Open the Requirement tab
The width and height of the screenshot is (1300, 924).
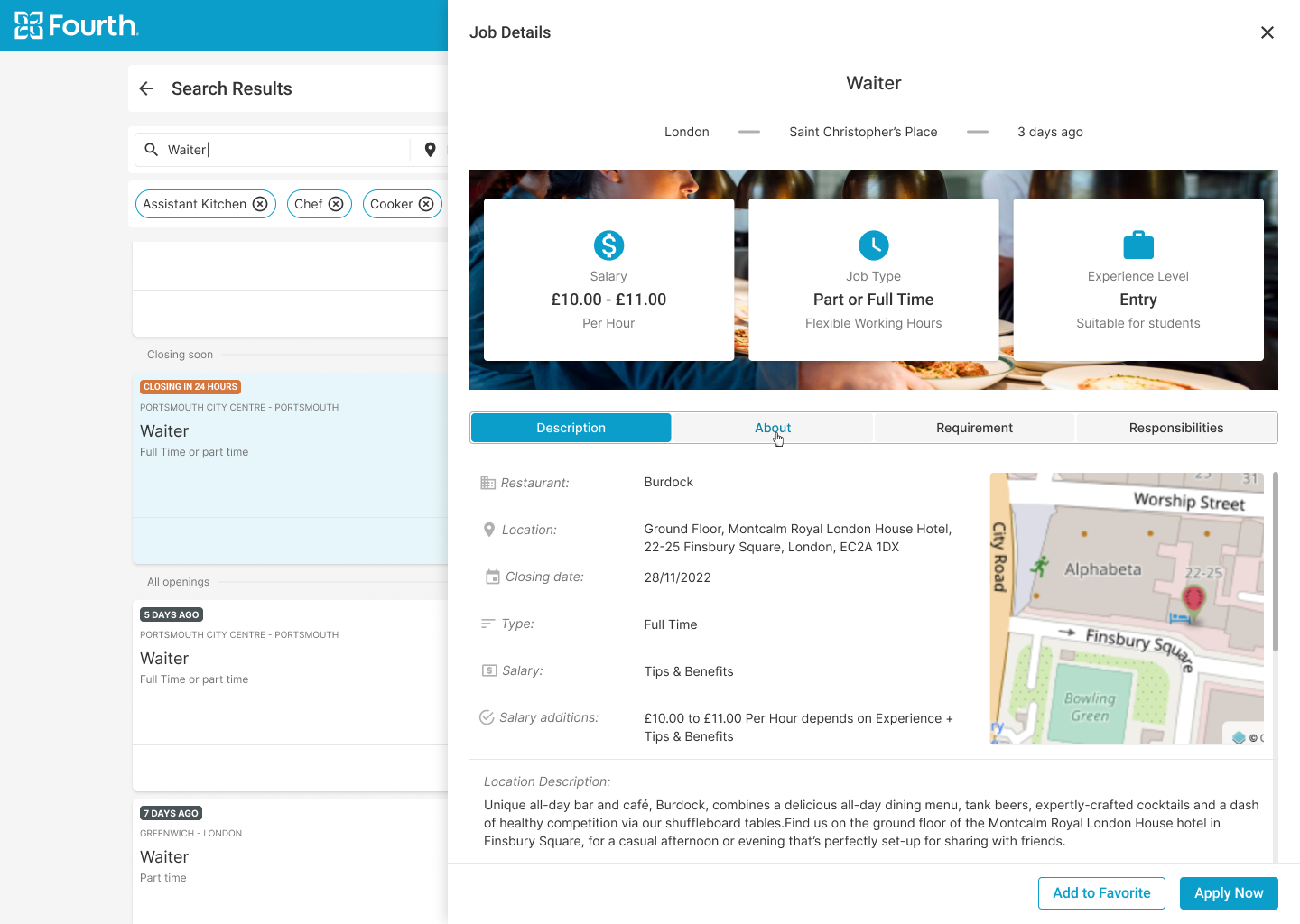[x=974, y=428]
